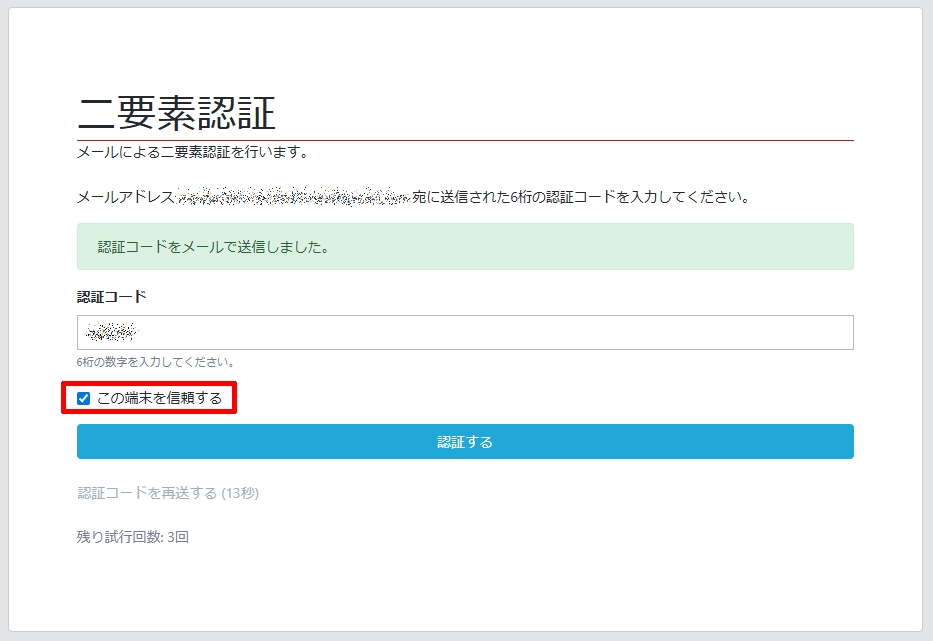Click the メールアドレス text before the email
The image size is (933, 641).
pyautogui.click(x=126, y=197)
